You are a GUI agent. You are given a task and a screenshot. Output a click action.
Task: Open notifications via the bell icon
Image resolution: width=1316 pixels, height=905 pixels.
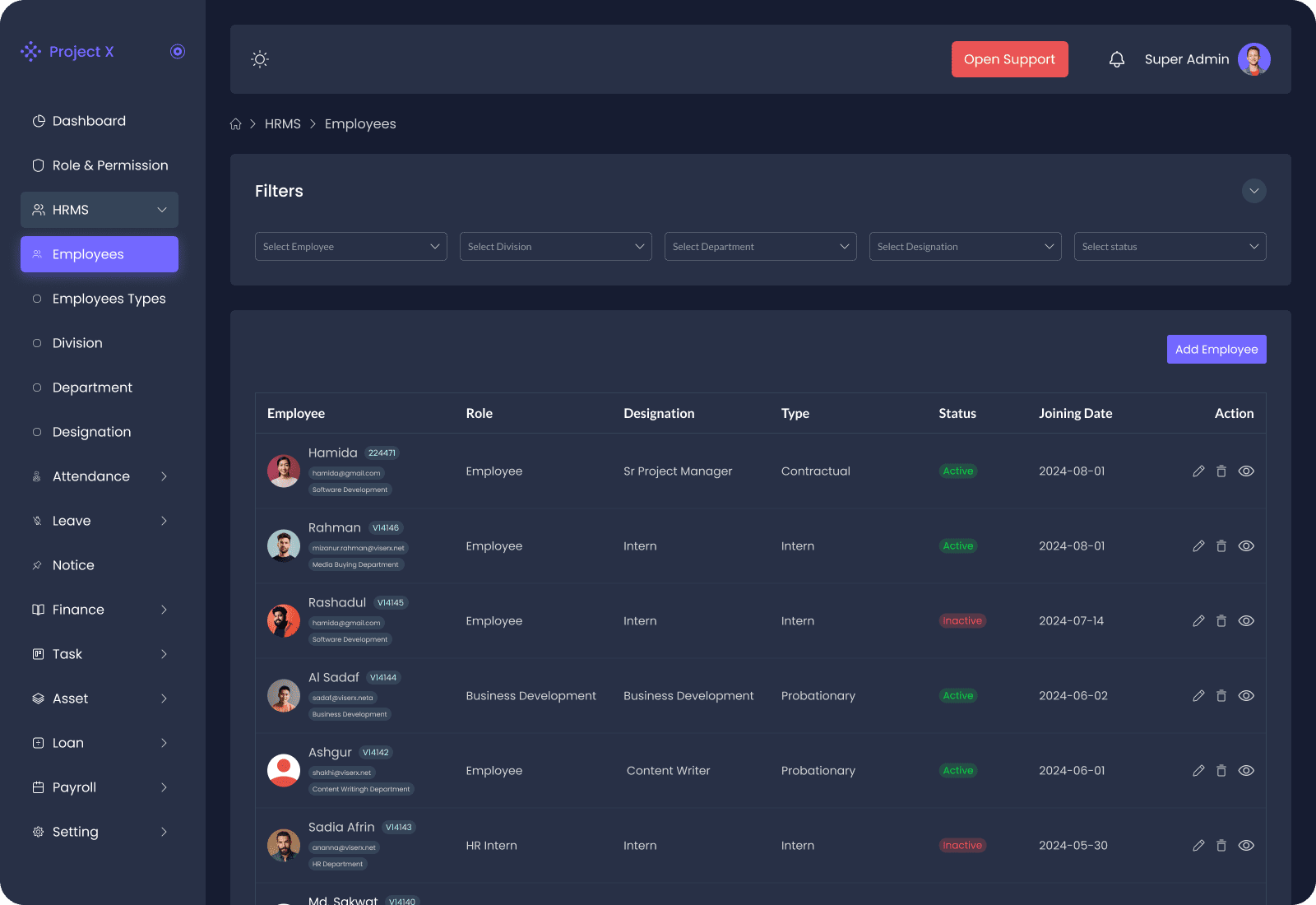(x=1116, y=59)
